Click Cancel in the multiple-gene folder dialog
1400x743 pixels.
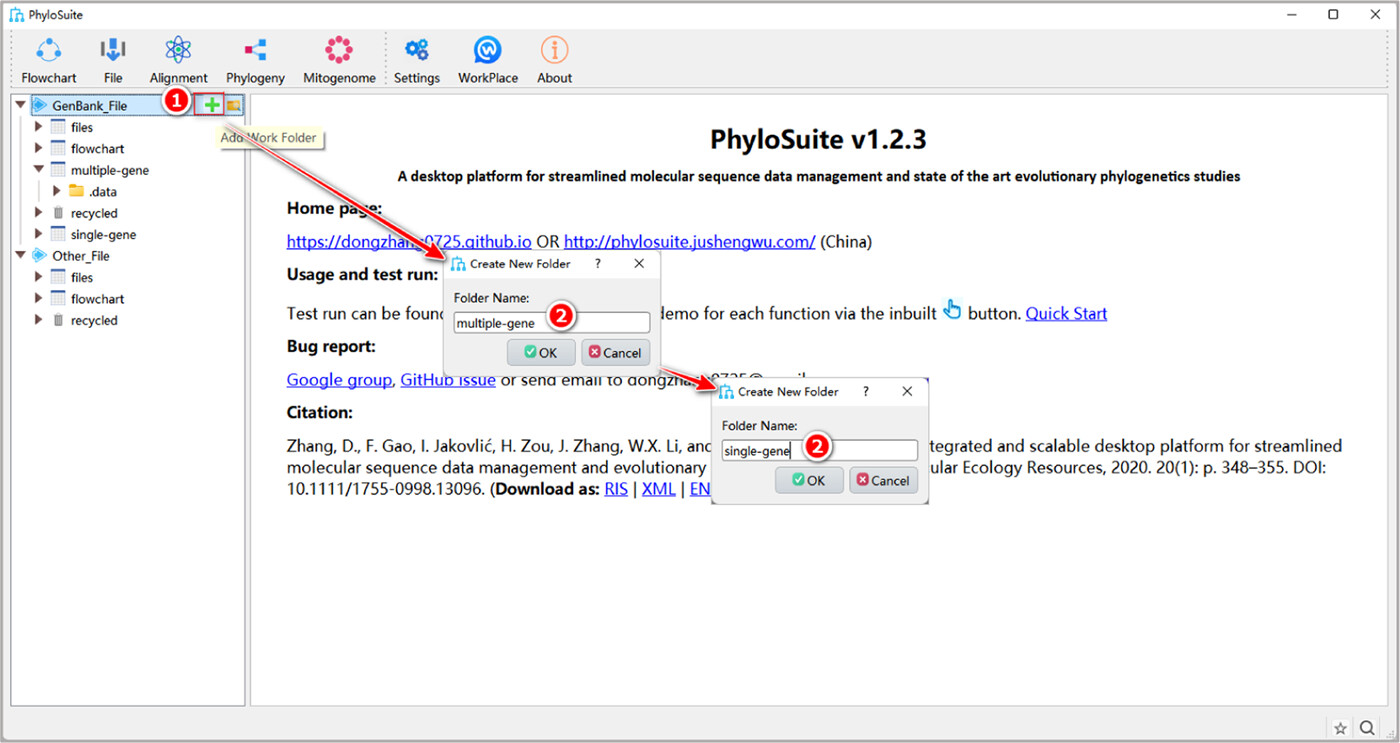click(615, 352)
